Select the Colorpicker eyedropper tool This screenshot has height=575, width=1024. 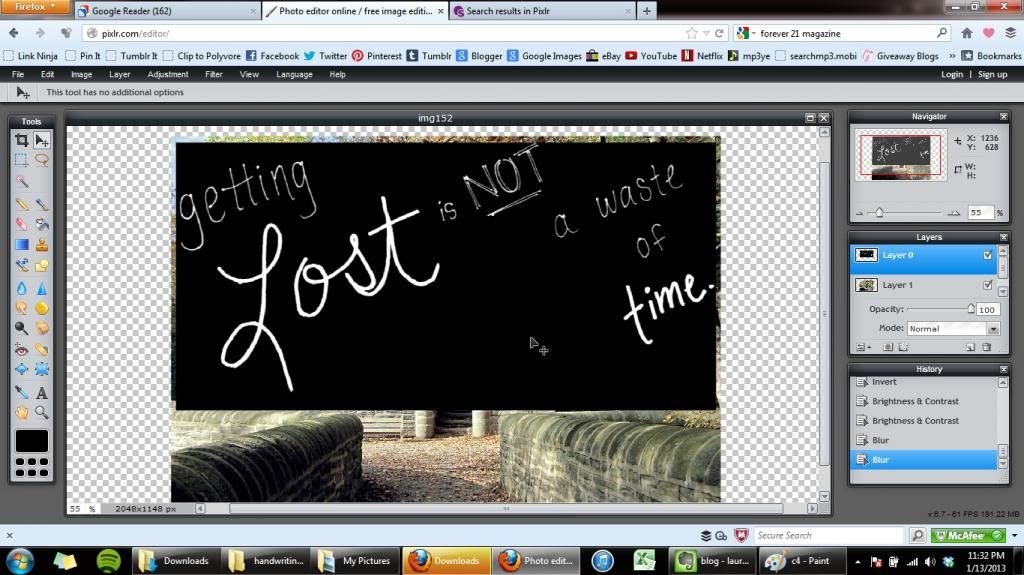coord(22,392)
